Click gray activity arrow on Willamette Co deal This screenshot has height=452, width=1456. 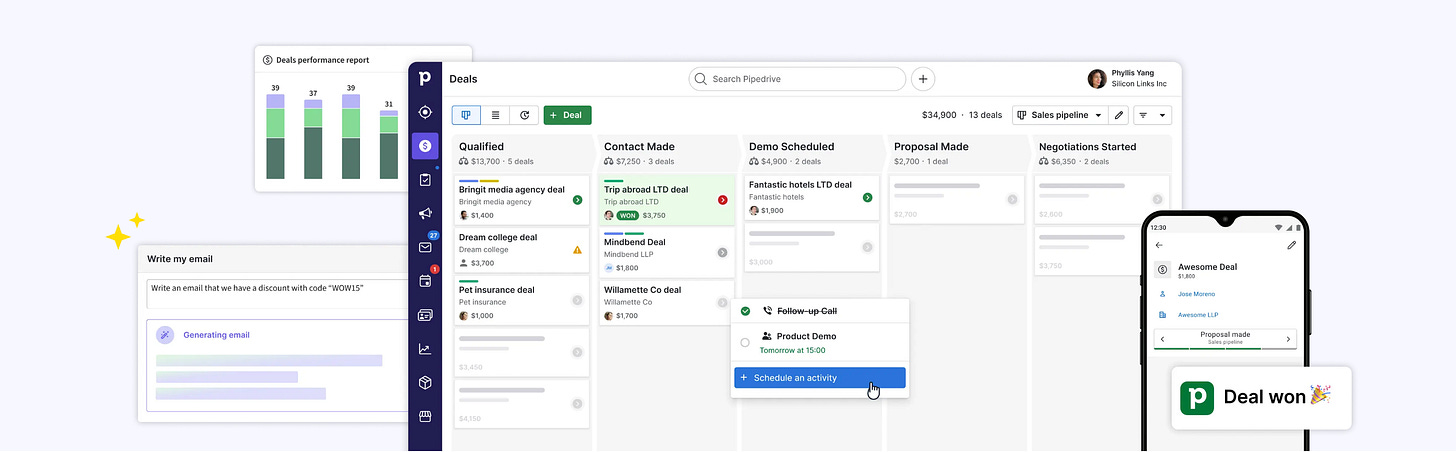point(722,302)
